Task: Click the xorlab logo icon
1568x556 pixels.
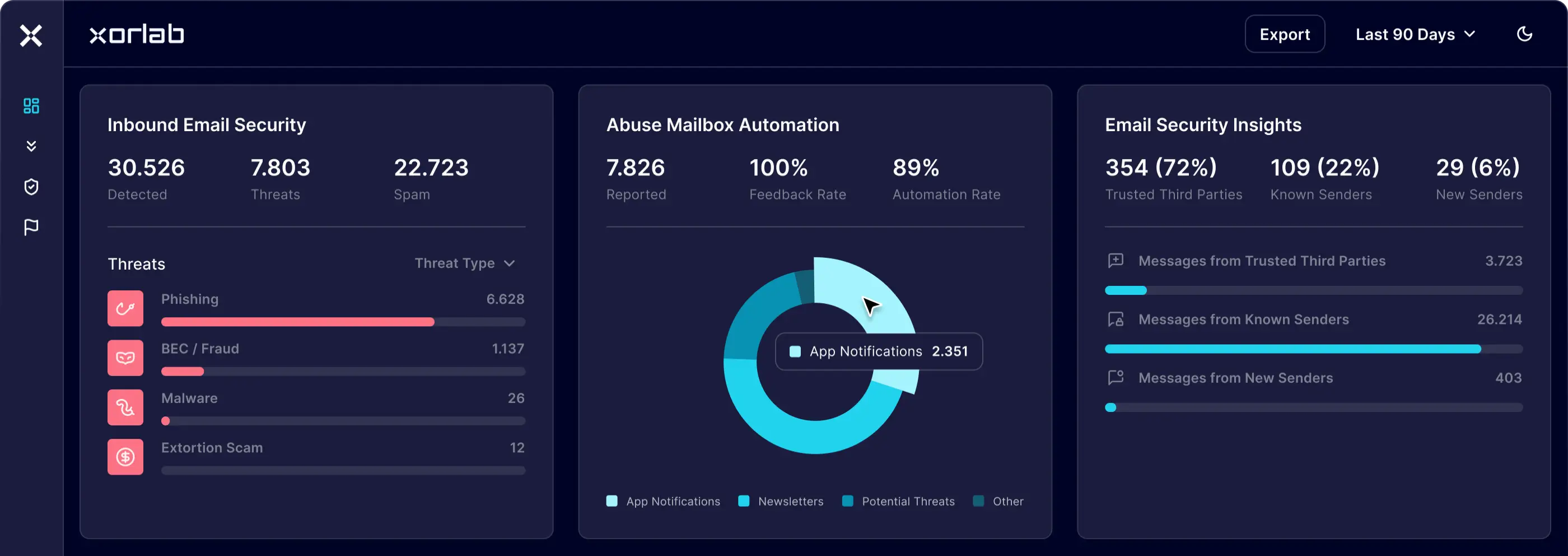Action: pos(31,35)
